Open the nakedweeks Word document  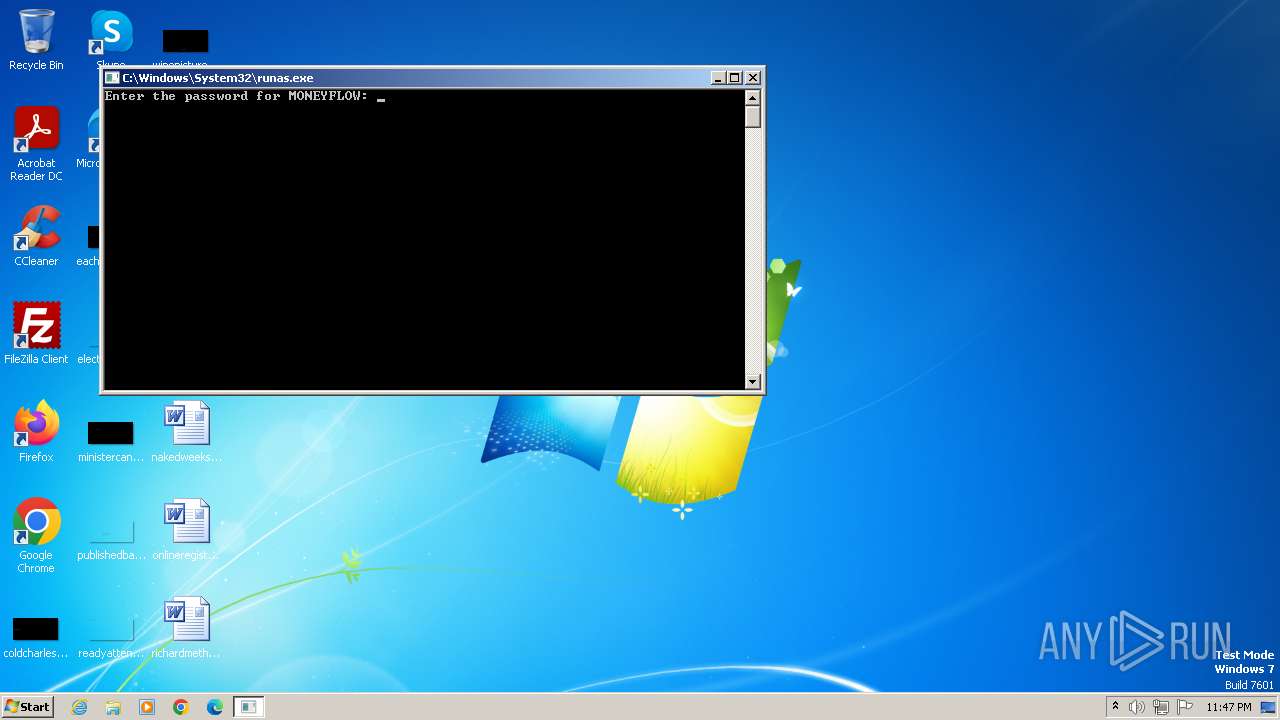pyautogui.click(x=186, y=432)
